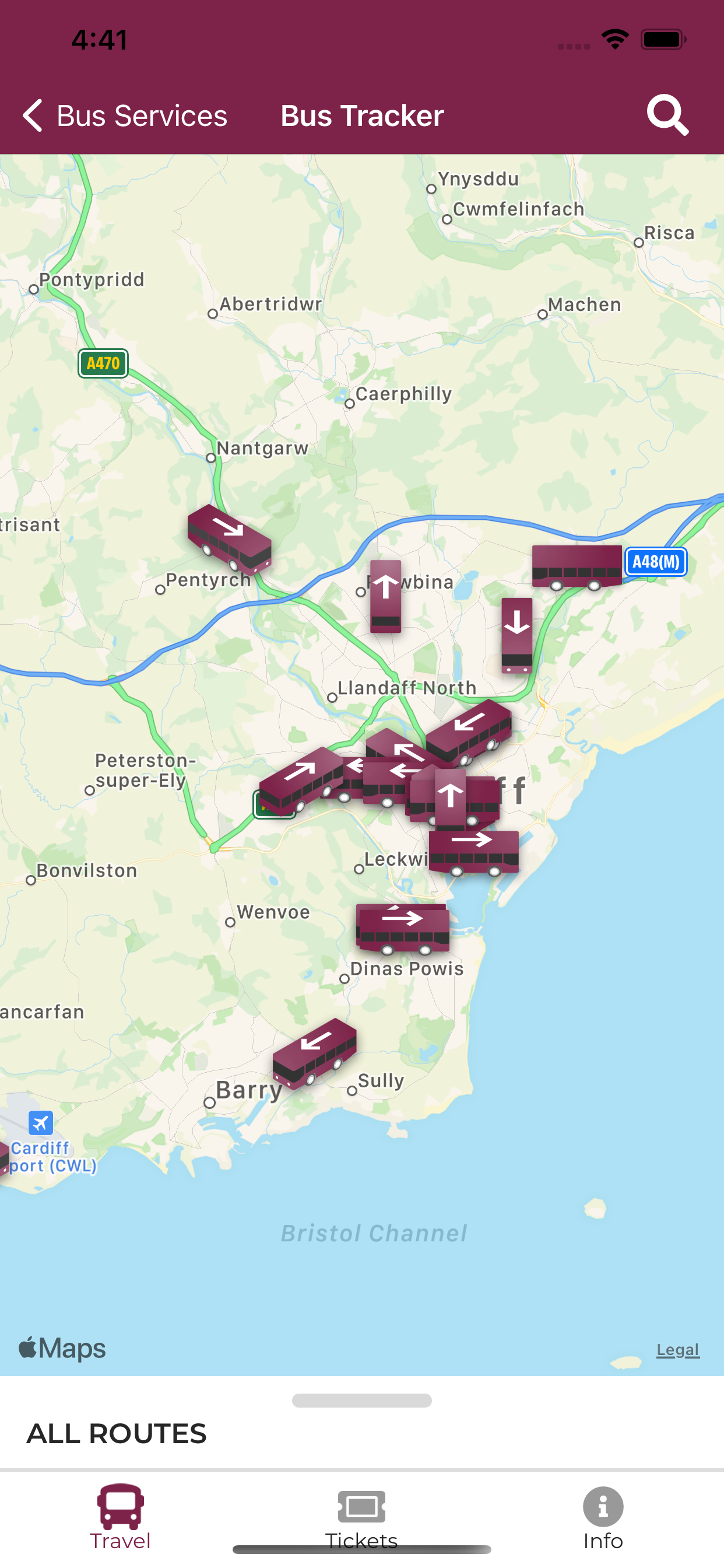Tap the northbound bus near Rhiwbina
The image size is (724, 1568).
(x=386, y=596)
